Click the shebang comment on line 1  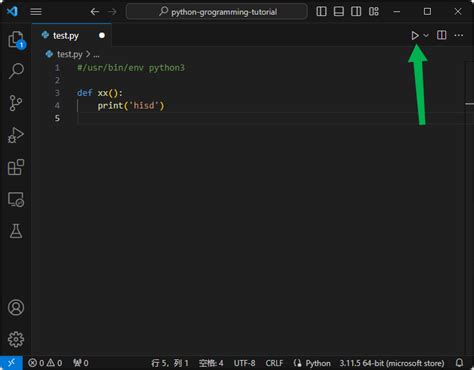tap(131, 68)
